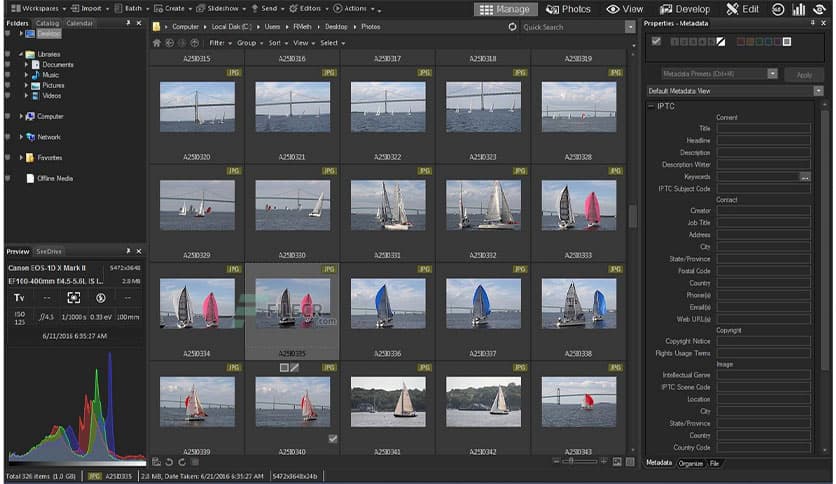Click Desktop in the breadcrumb path
Image resolution: width=836 pixels, height=484 pixels.
click(336, 27)
